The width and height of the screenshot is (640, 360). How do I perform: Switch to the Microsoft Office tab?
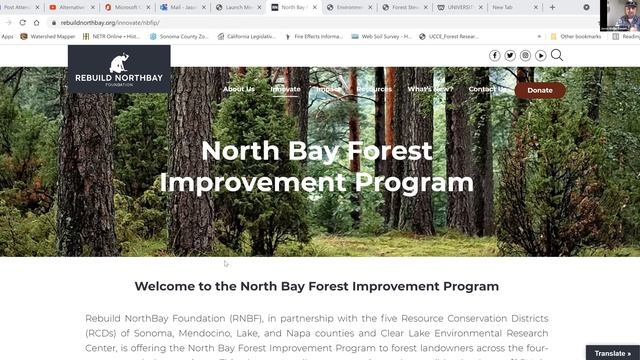pos(127,7)
